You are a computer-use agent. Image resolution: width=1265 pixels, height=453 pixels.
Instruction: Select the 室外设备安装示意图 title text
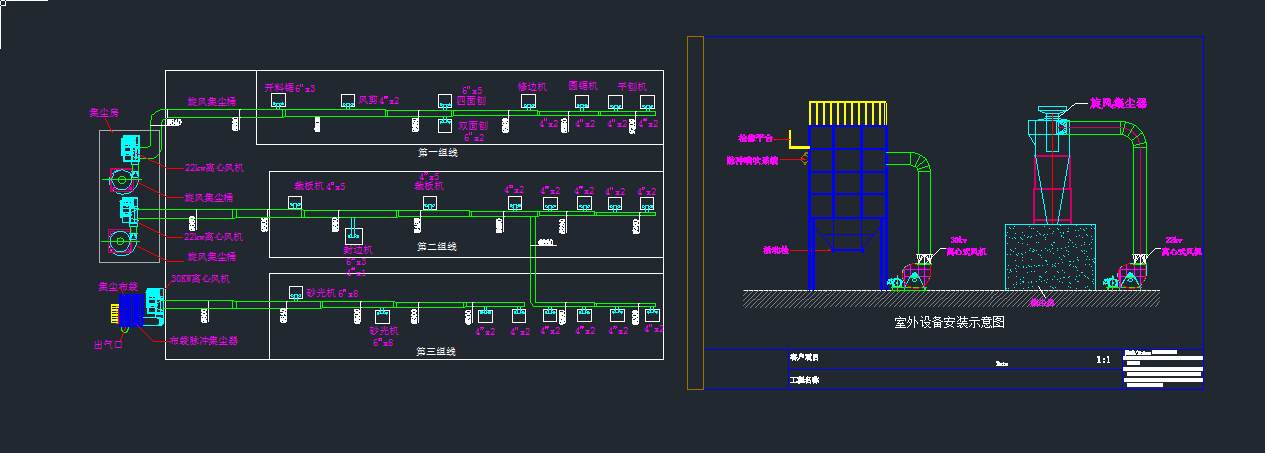coord(948,323)
